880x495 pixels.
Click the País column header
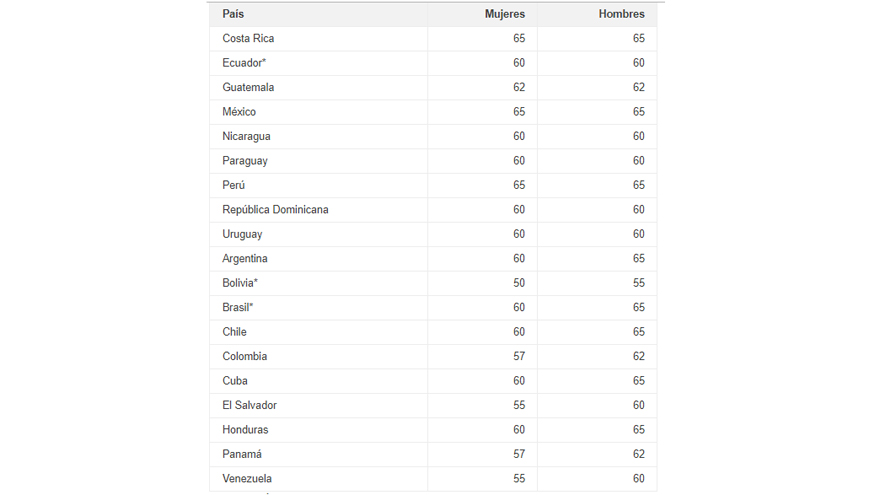point(233,14)
